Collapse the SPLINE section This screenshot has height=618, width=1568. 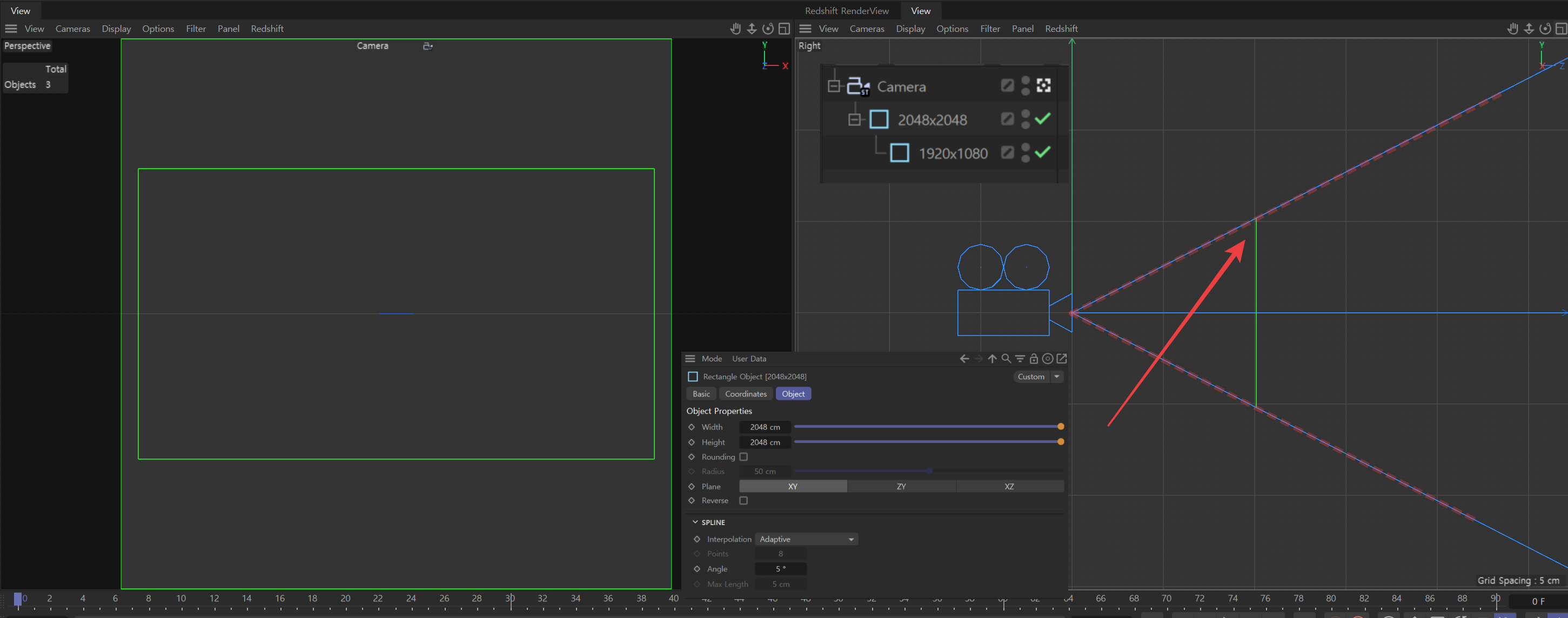coord(695,522)
